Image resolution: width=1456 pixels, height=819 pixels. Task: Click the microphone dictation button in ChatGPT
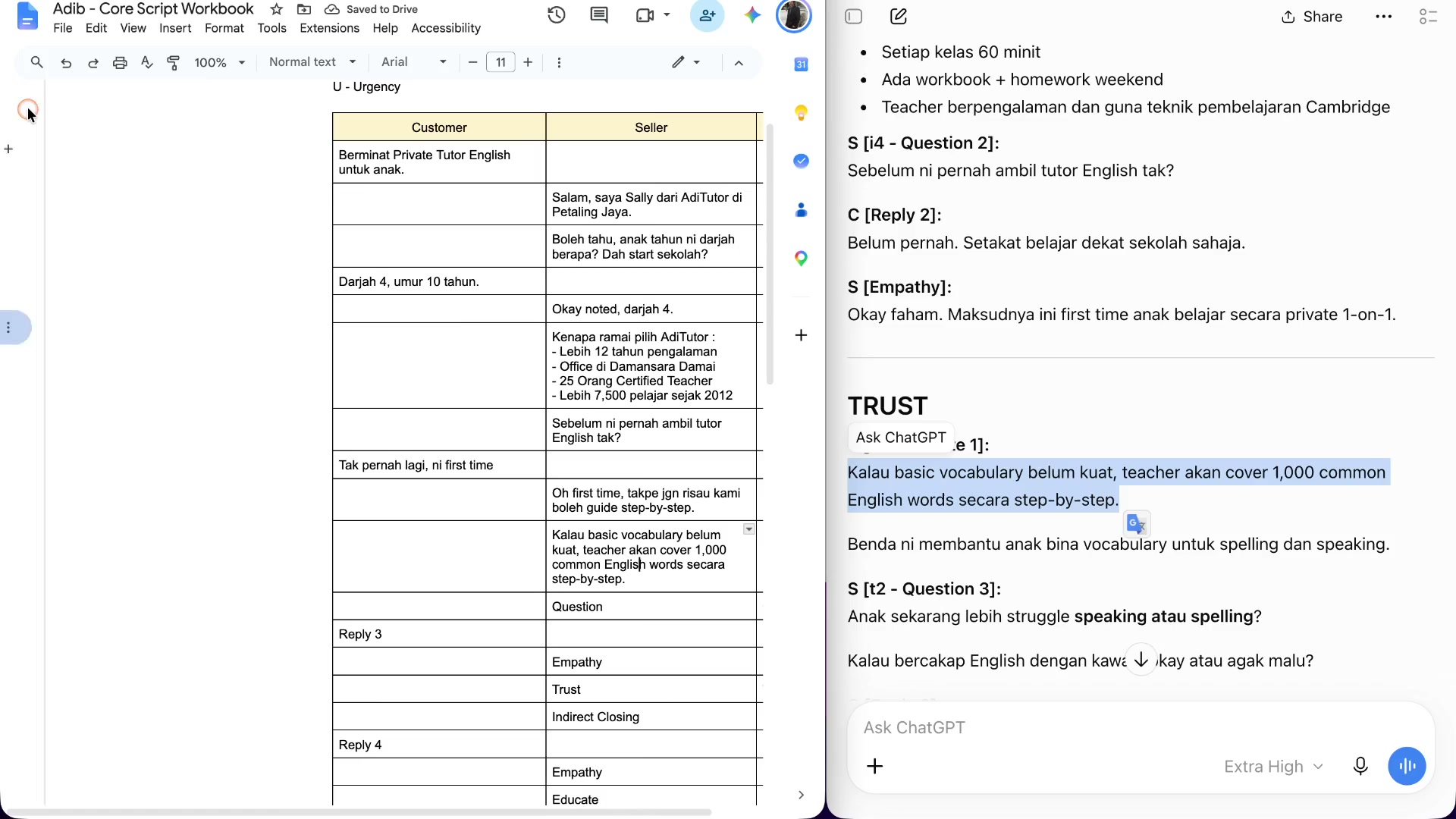pyautogui.click(x=1360, y=766)
